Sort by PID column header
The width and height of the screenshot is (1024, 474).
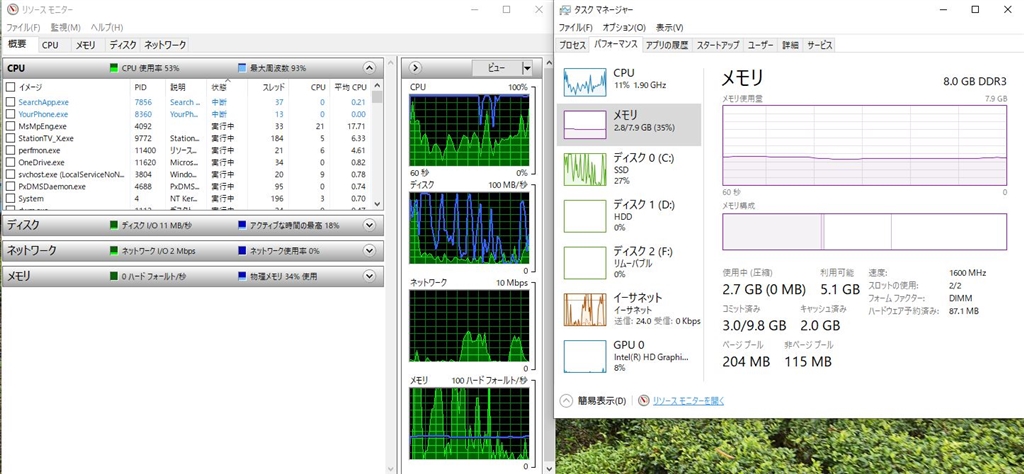click(149, 87)
